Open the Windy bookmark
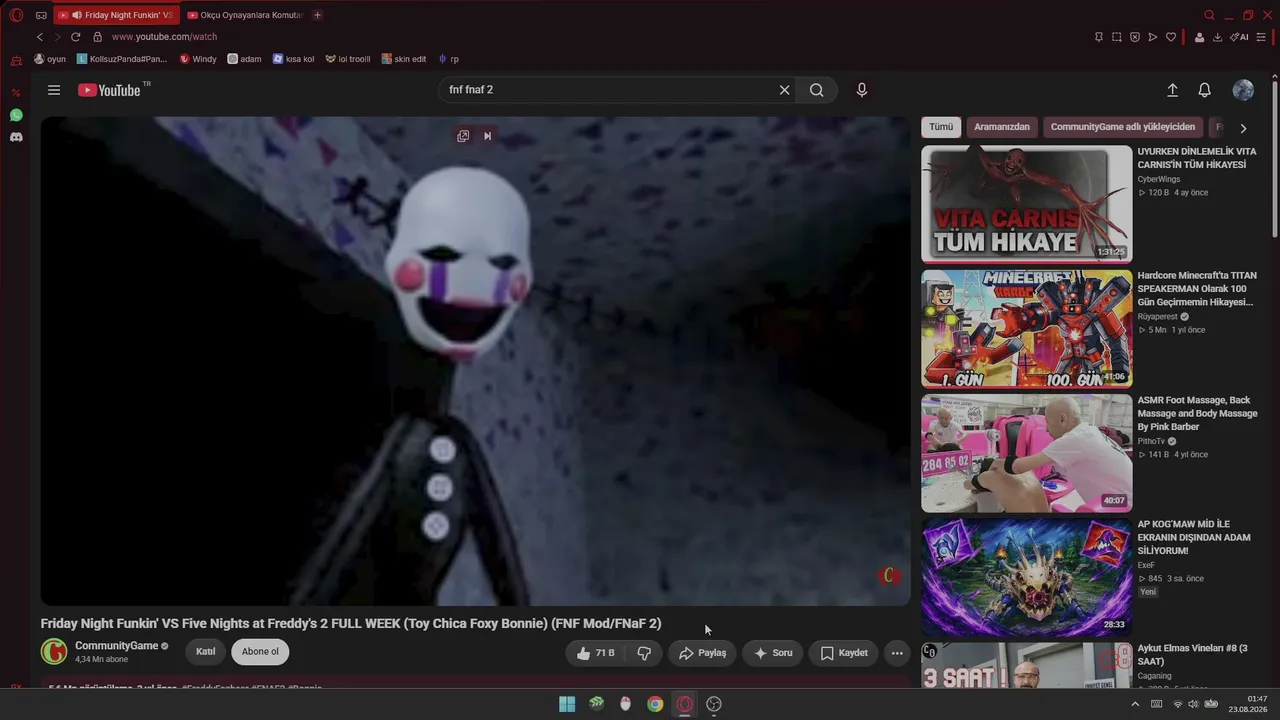1280x720 pixels. (x=198, y=59)
